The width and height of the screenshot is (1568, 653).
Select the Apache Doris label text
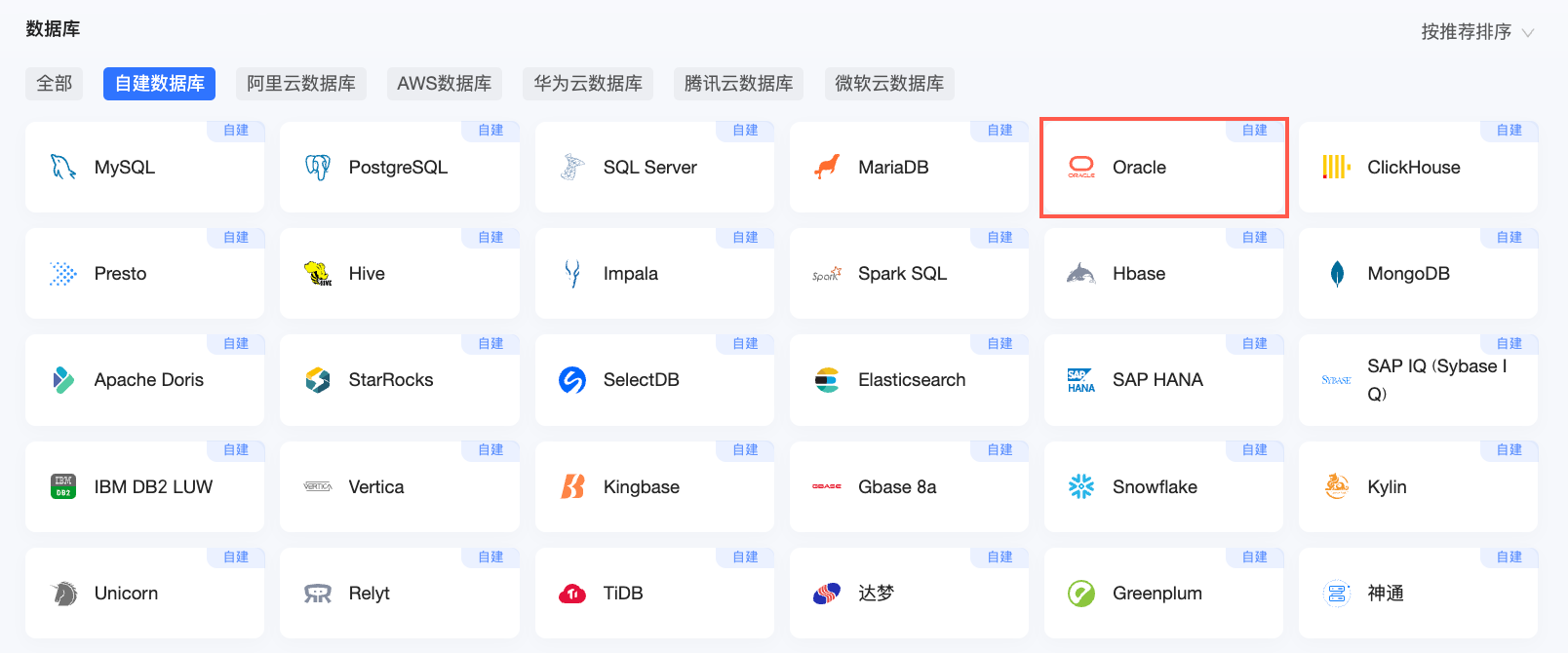(149, 380)
